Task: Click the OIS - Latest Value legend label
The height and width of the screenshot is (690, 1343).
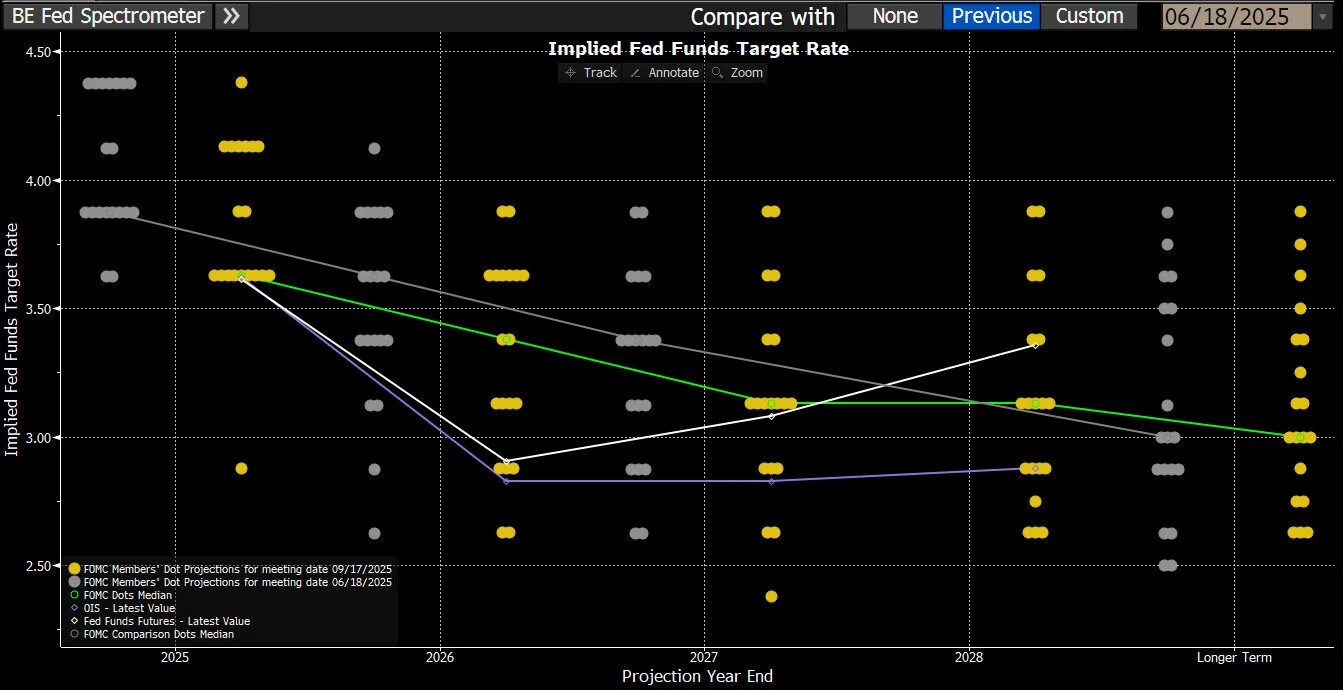Action: 129,608
